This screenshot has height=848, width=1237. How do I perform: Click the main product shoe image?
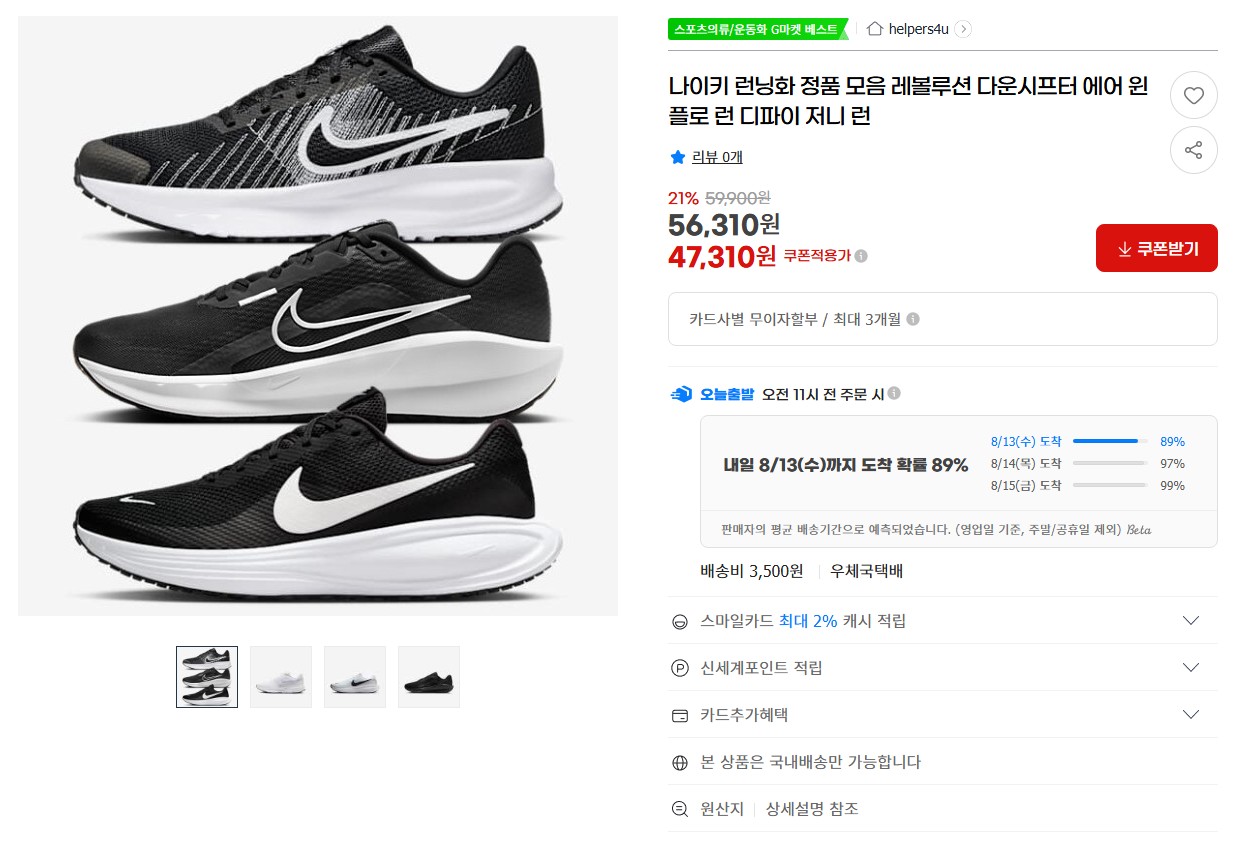click(x=318, y=316)
